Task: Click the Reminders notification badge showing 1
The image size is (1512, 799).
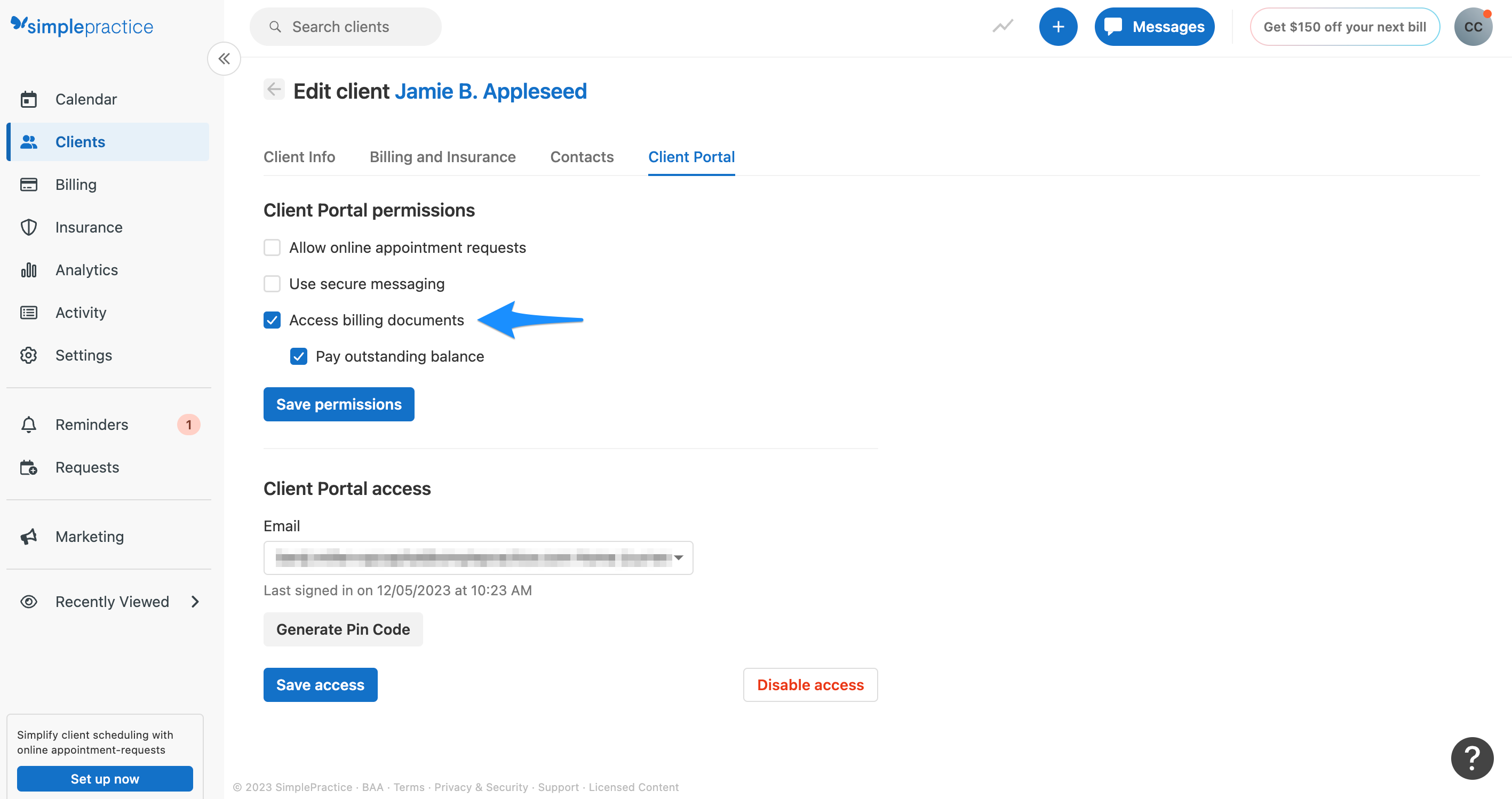Action: pos(188,425)
